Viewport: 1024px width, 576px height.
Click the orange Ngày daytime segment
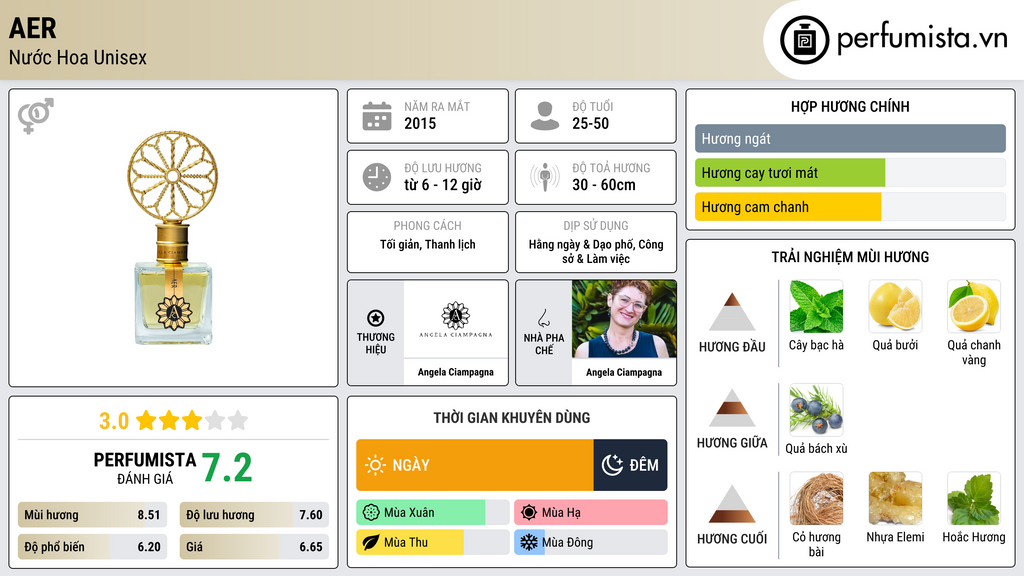[475, 465]
